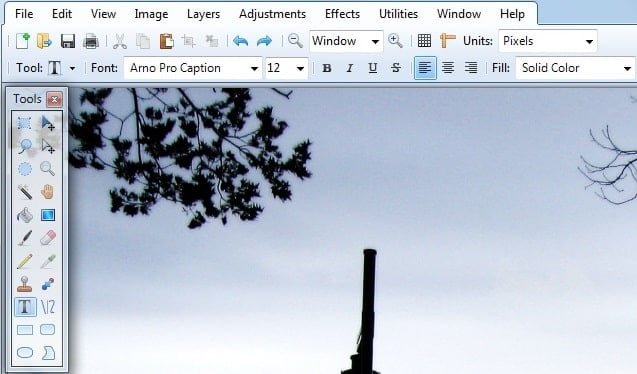Viewport: 637px width, 374px height.
Task: Select the Zoom tool in Tools panel
Action: 48,169
